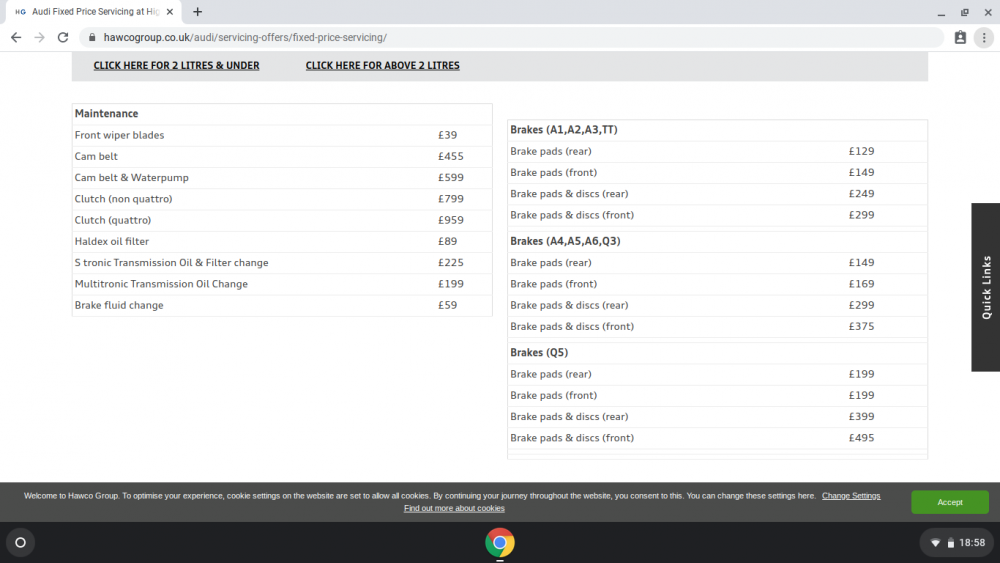
Task: Click the £199 Multitronic price
Action: pyautogui.click(x=451, y=284)
